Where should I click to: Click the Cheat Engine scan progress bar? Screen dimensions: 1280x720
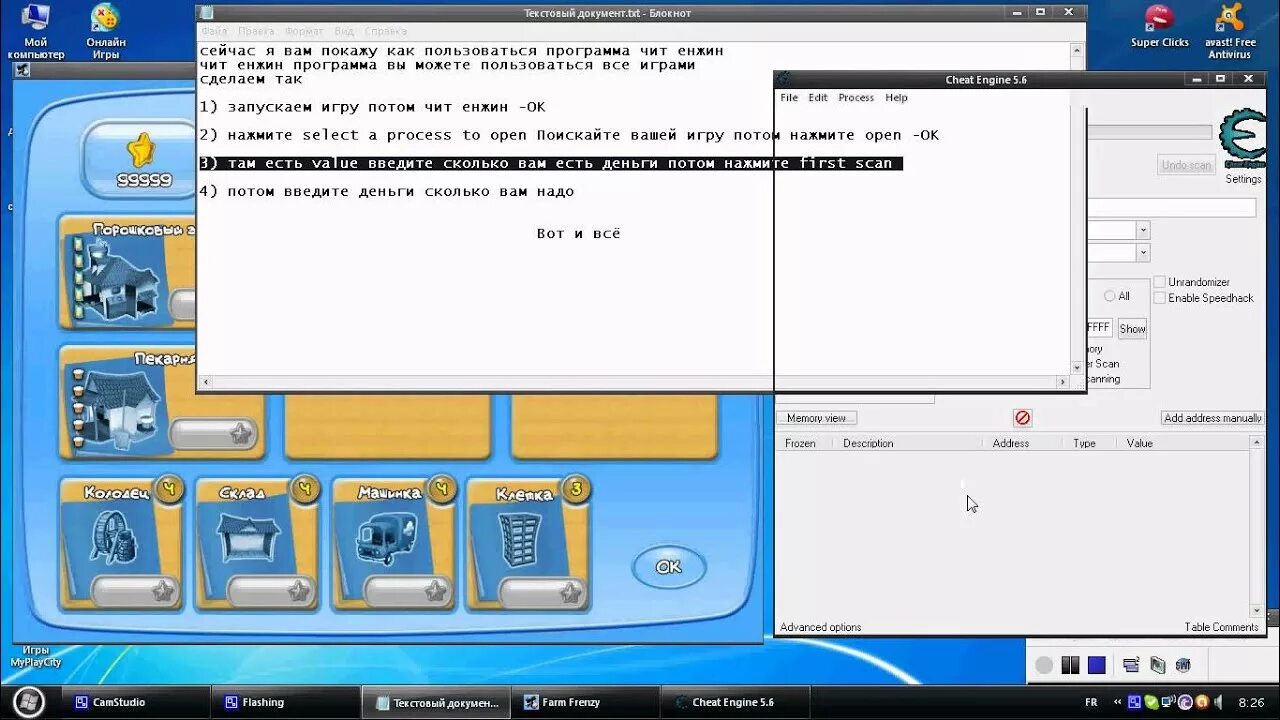pos(1149,132)
